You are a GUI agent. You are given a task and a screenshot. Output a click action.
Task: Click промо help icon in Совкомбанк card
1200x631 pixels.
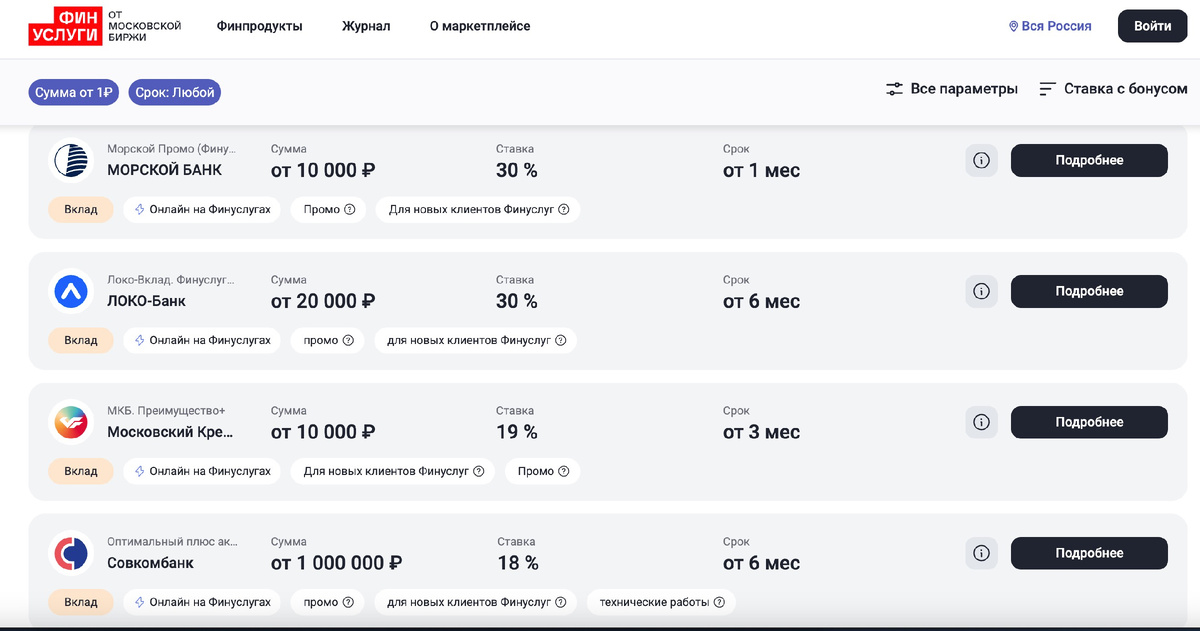348,603
